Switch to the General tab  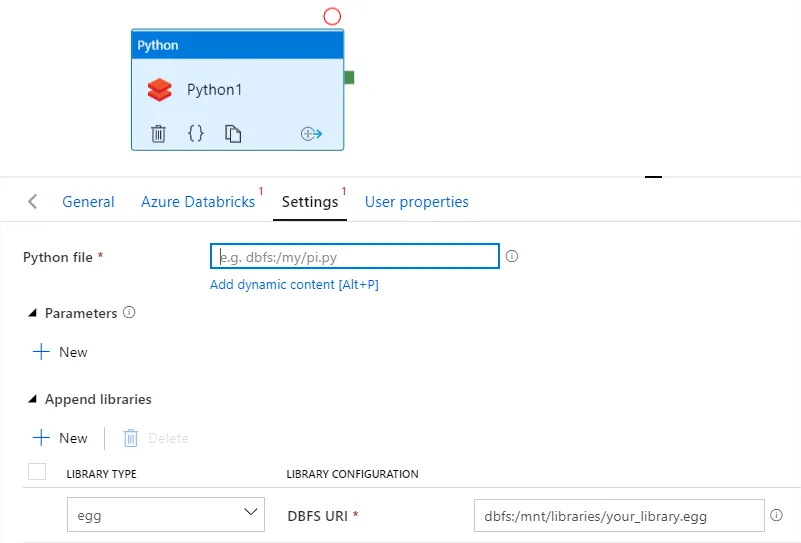tap(88, 202)
